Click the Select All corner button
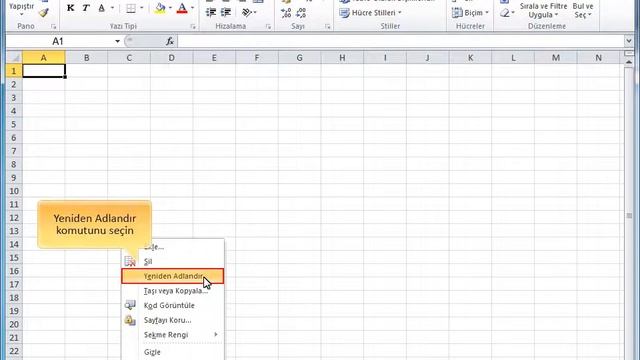The height and width of the screenshot is (360, 640). click(x=14, y=58)
